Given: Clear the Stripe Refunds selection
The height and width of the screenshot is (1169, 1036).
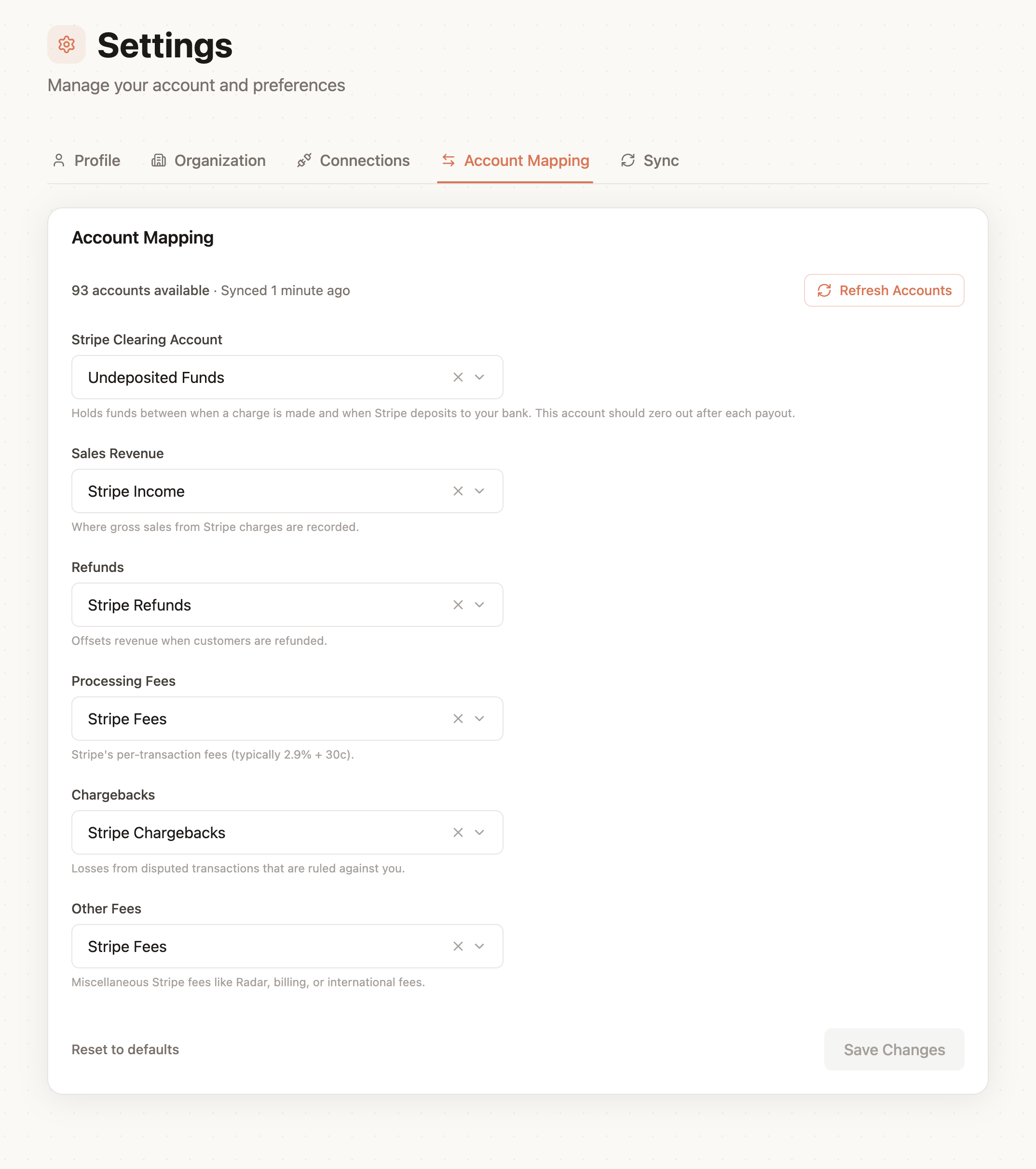Looking at the screenshot, I should [x=458, y=605].
